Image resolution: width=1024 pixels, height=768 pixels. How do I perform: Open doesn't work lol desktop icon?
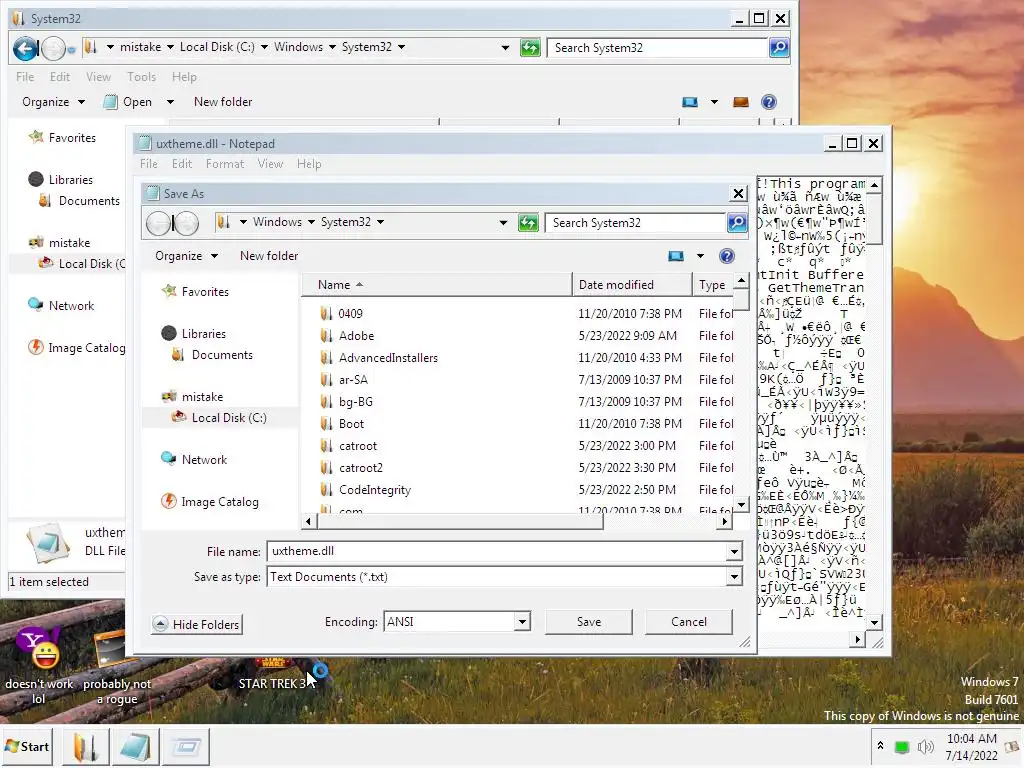pyautogui.click(x=39, y=666)
